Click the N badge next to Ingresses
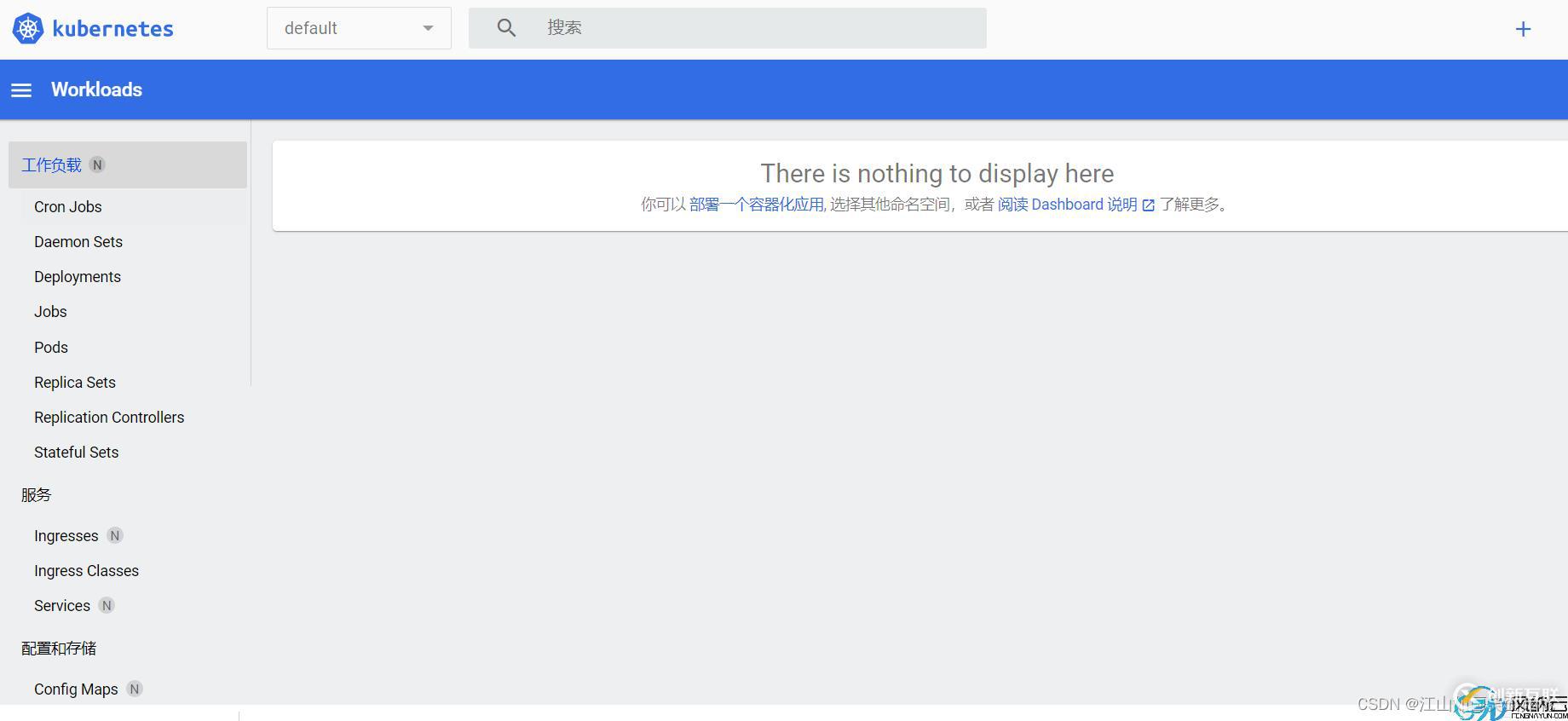 (115, 536)
